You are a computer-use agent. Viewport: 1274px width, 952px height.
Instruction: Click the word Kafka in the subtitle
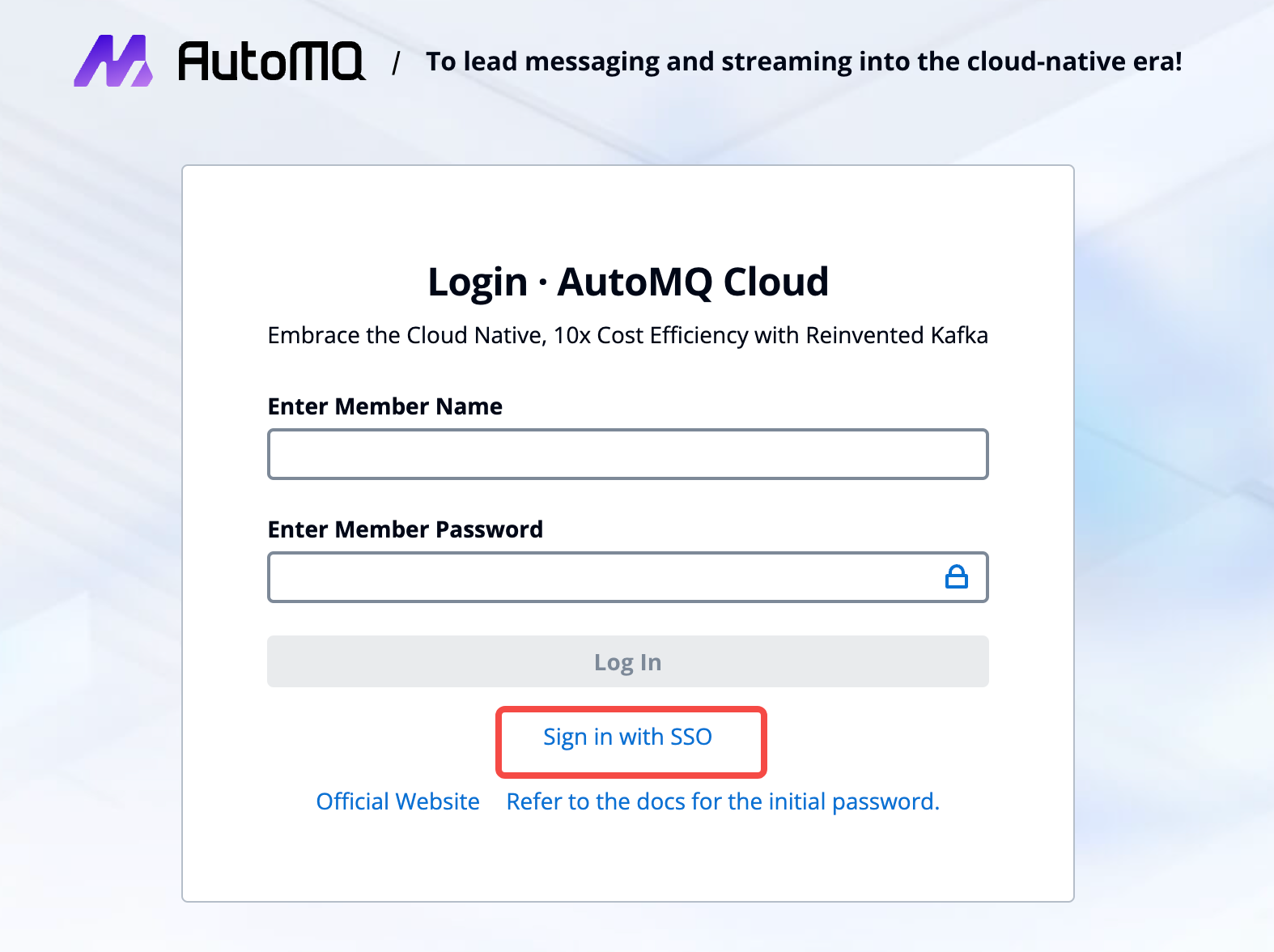point(959,335)
